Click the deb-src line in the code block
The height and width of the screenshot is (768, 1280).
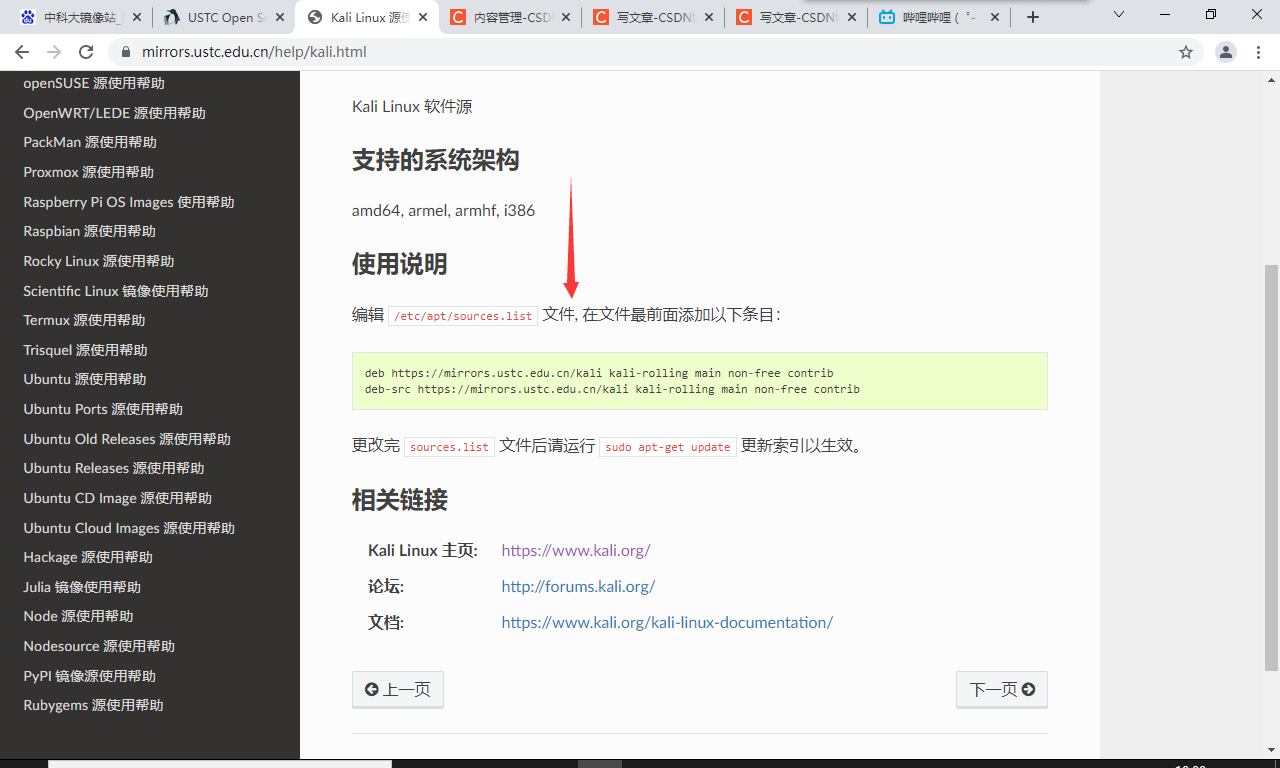[x=612, y=389]
